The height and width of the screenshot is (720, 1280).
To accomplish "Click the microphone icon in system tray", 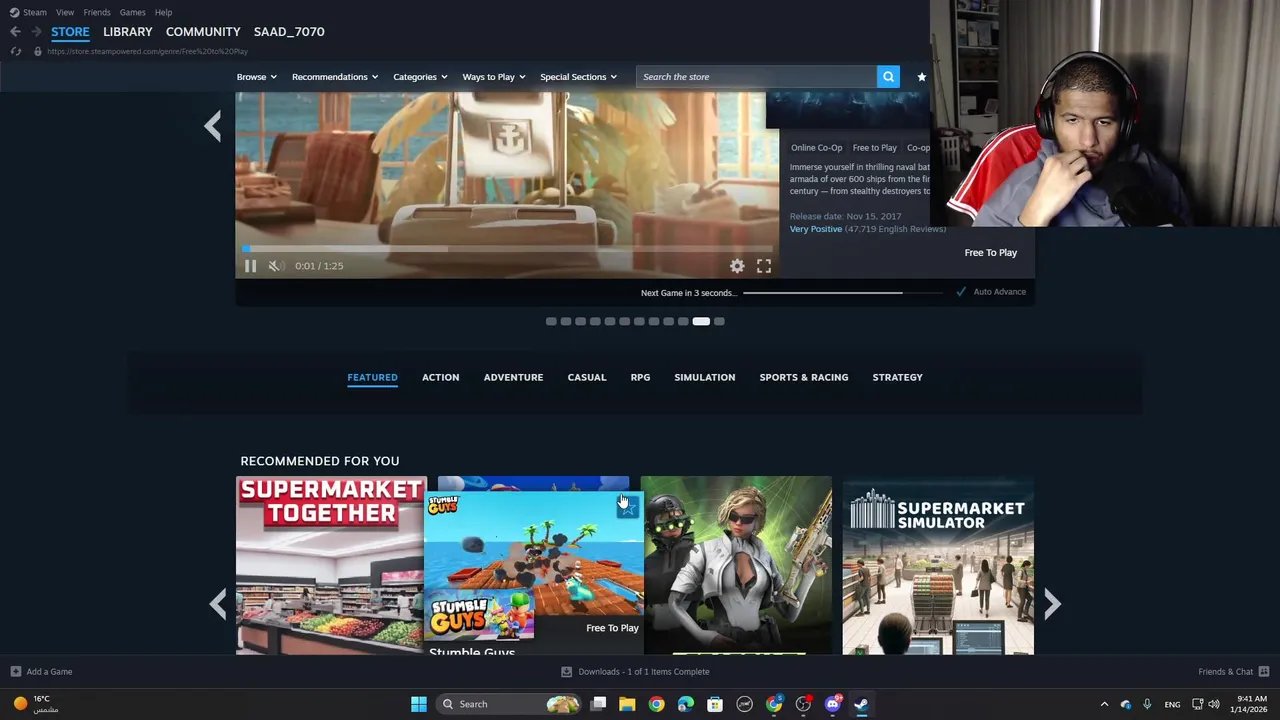I will 1147,704.
